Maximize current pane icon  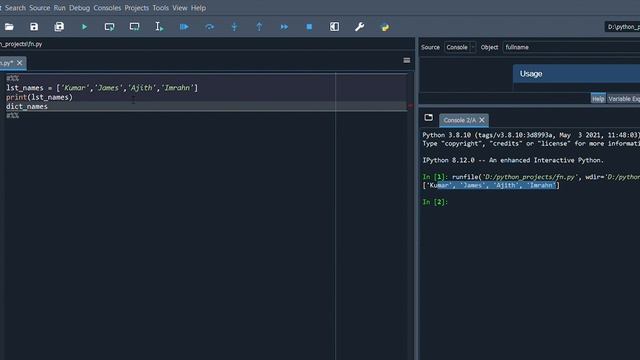click(334, 27)
